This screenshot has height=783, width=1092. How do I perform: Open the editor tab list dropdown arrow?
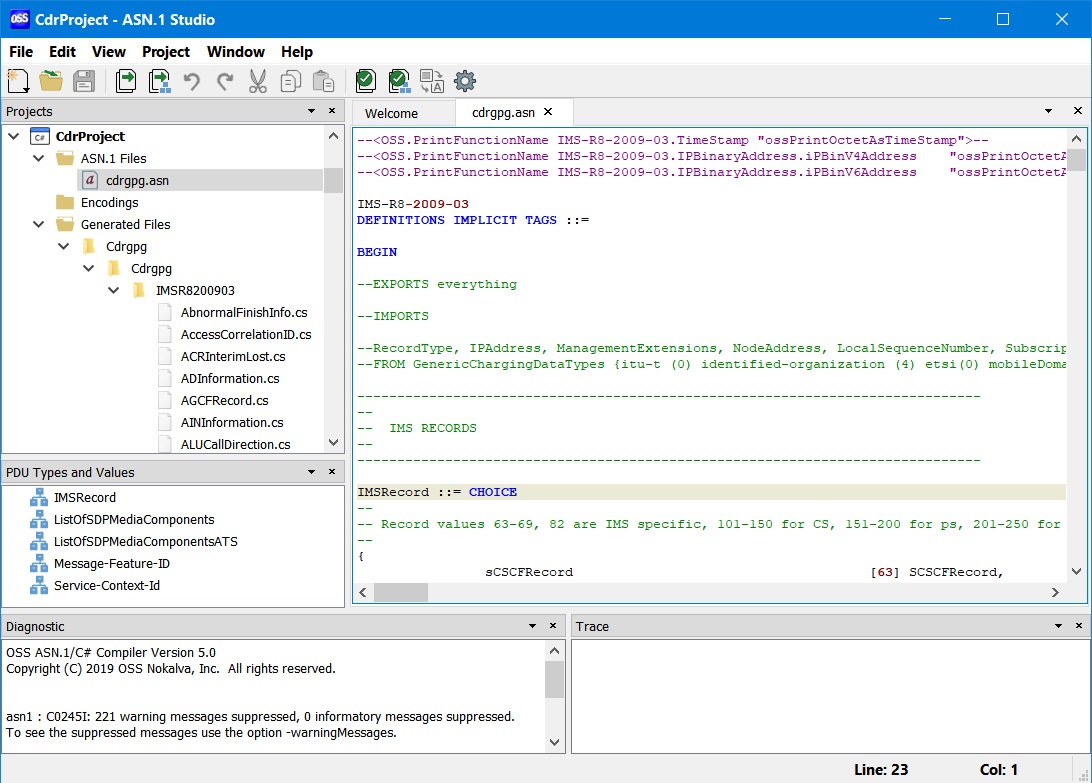point(1048,111)
